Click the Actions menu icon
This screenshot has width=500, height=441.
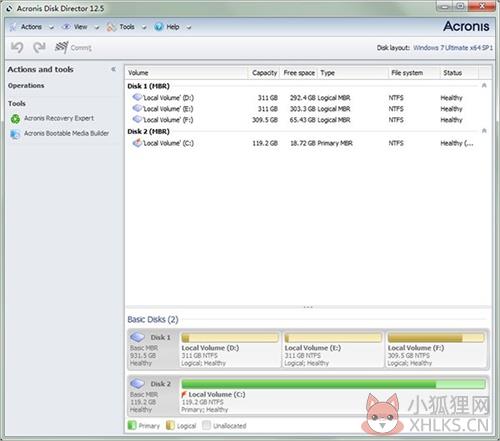click(13, 27)
